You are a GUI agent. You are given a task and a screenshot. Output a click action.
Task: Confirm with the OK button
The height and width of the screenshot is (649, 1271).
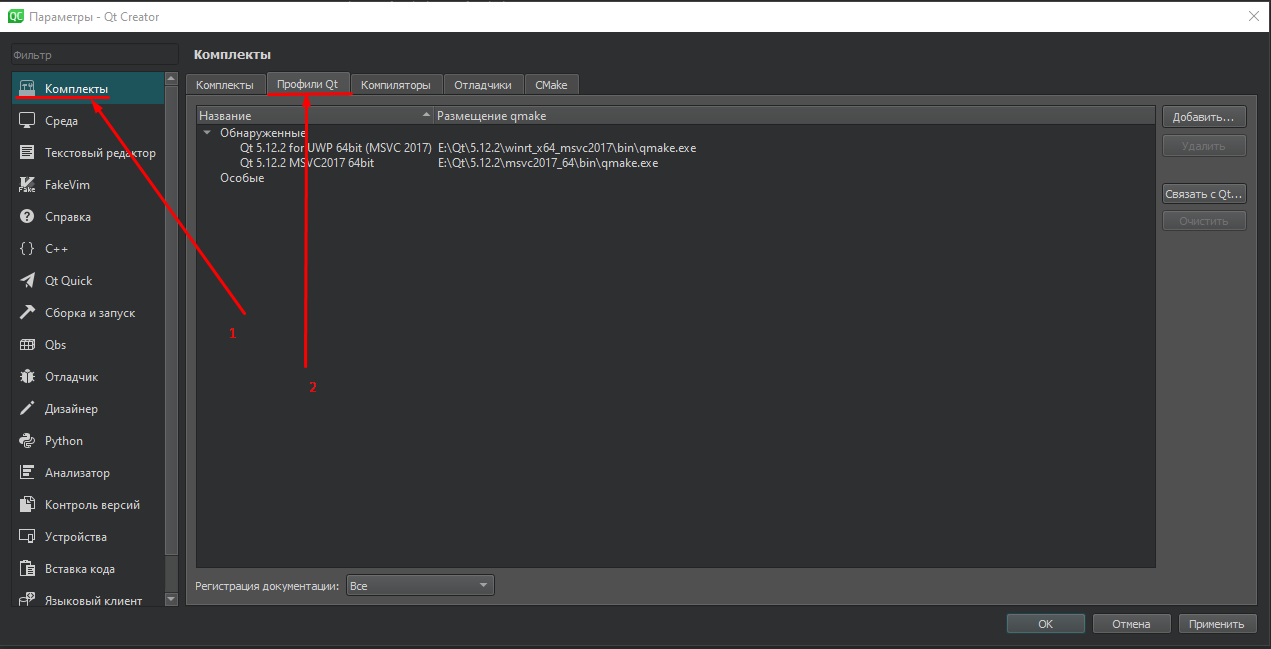[x=1045, y=624]
